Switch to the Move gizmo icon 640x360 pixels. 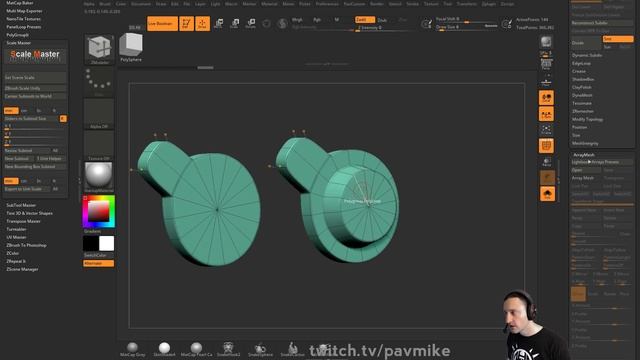[219, 23]
